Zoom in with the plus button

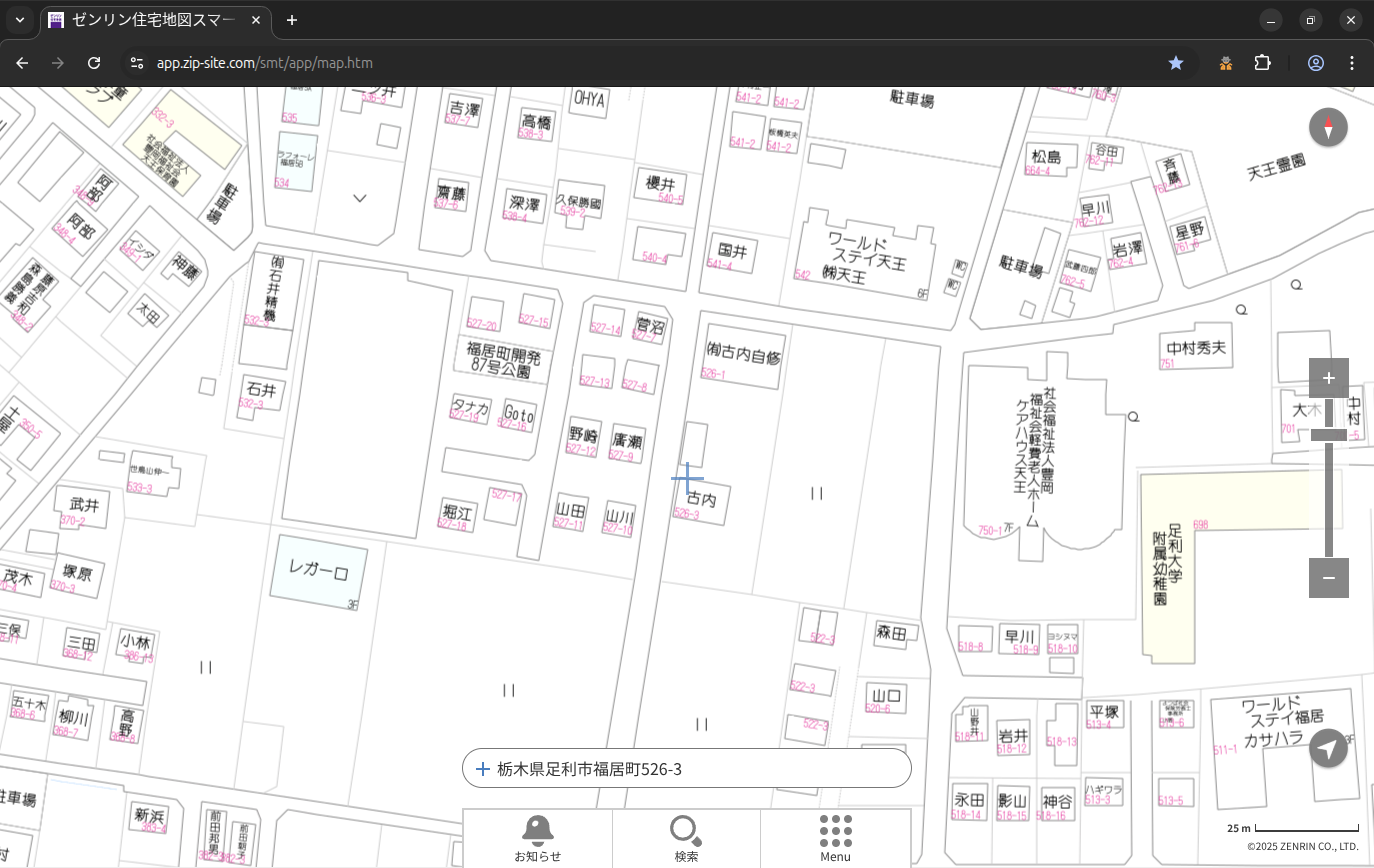click(1328, 378)
